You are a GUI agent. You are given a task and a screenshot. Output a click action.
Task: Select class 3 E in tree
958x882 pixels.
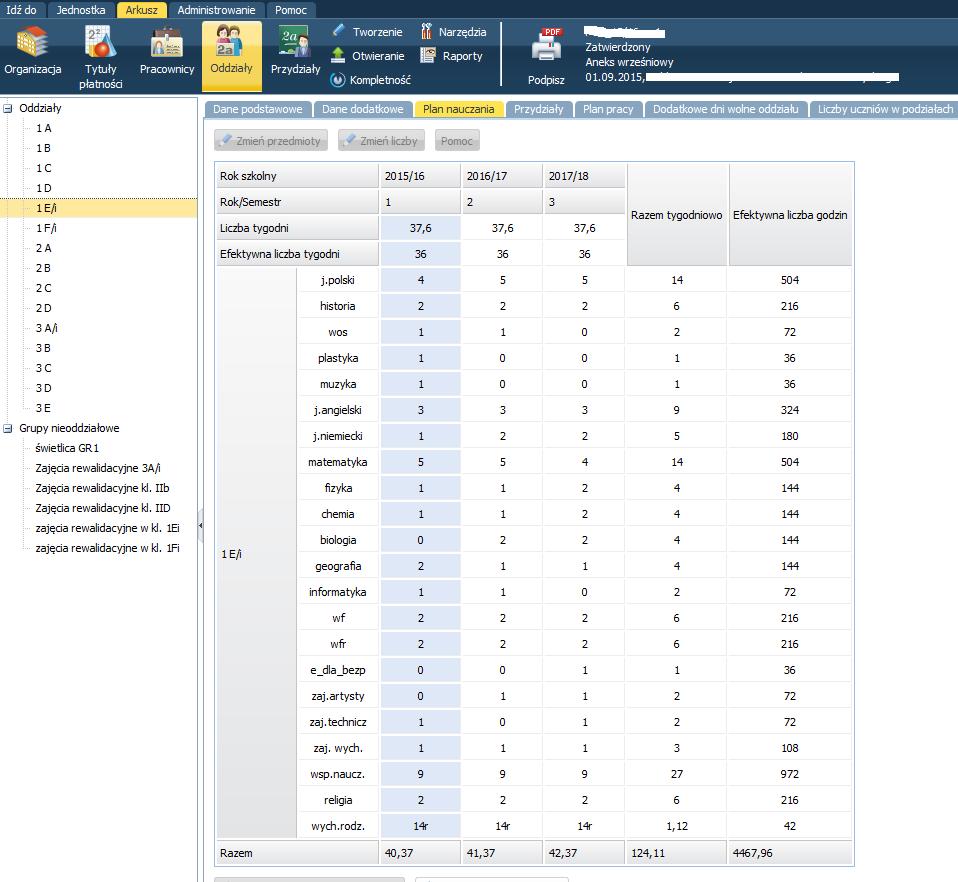point(43,408)
